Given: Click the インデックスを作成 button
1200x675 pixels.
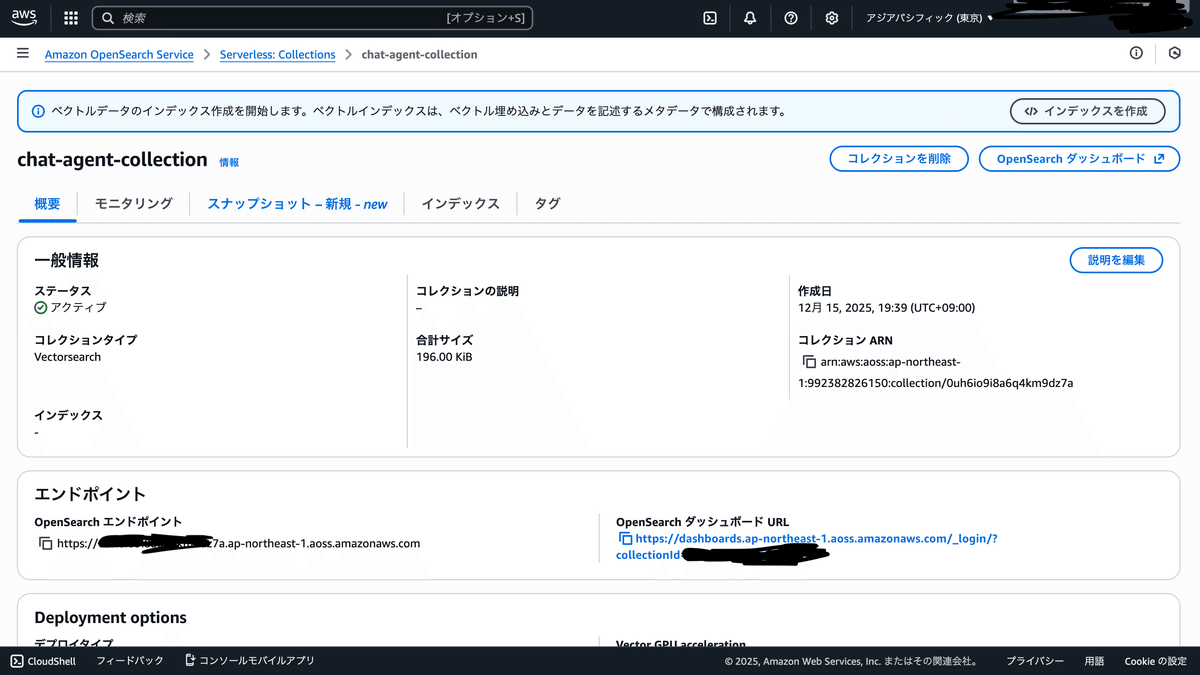Looking at the screenshot, I should [x=1087, y=111].
